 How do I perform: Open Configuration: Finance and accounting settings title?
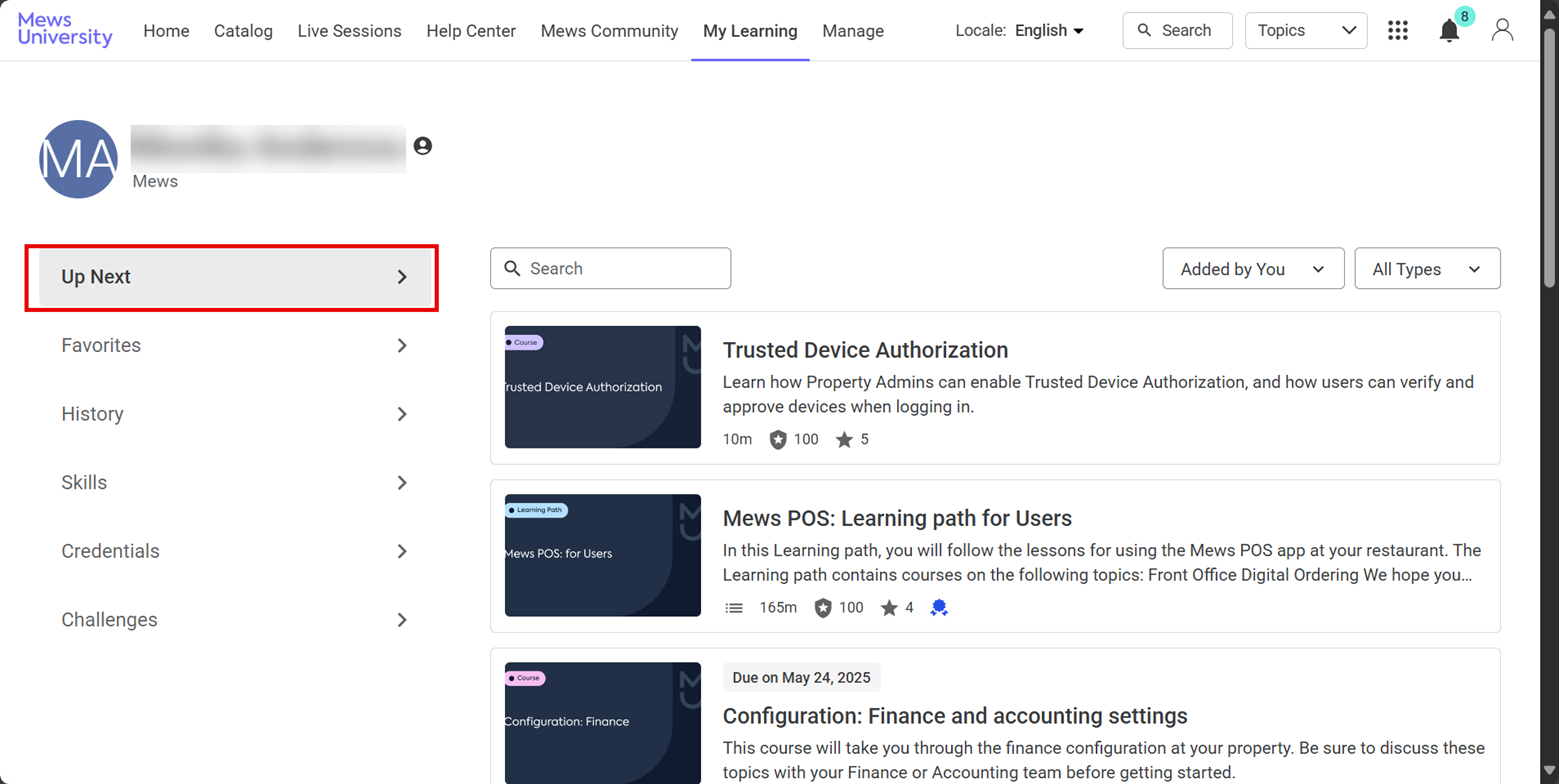(x=955, y=716)
